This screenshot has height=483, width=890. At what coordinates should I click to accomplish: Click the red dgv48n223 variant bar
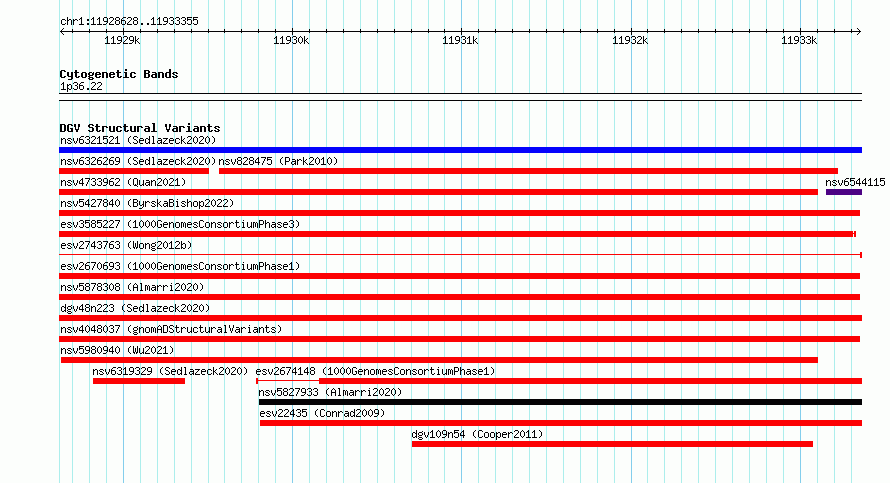coord(460,318)
